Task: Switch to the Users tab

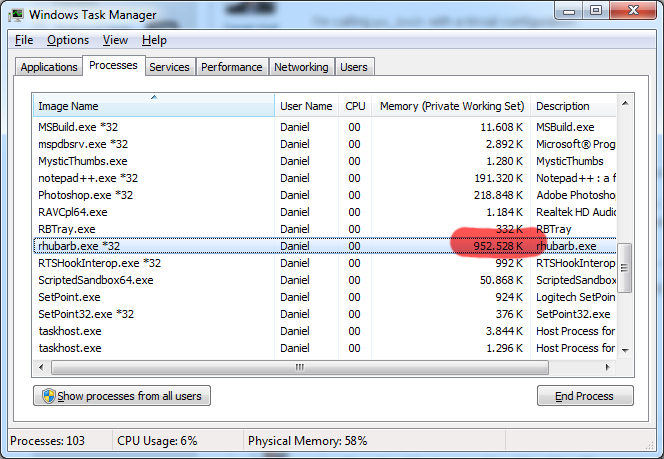Action: pyautogui.click(x=354, y=67)
